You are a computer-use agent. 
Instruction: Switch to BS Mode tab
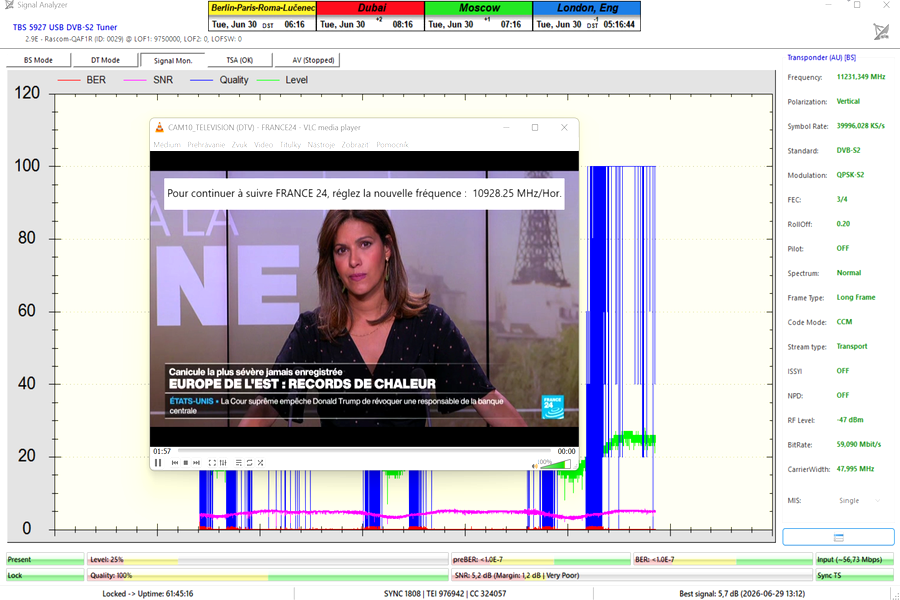[x=38, y=60]
